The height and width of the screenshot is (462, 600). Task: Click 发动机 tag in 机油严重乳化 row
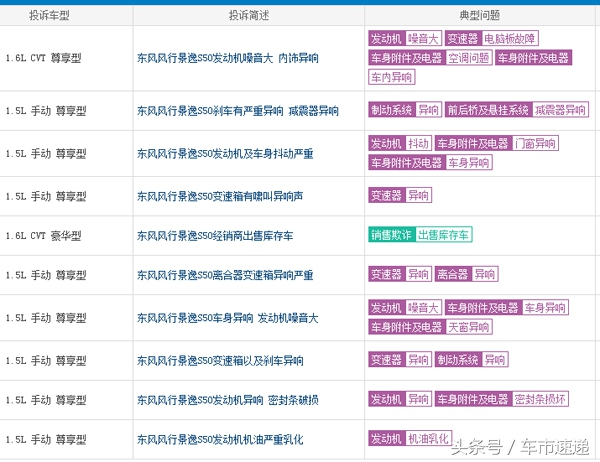click(x=386, y=439)
